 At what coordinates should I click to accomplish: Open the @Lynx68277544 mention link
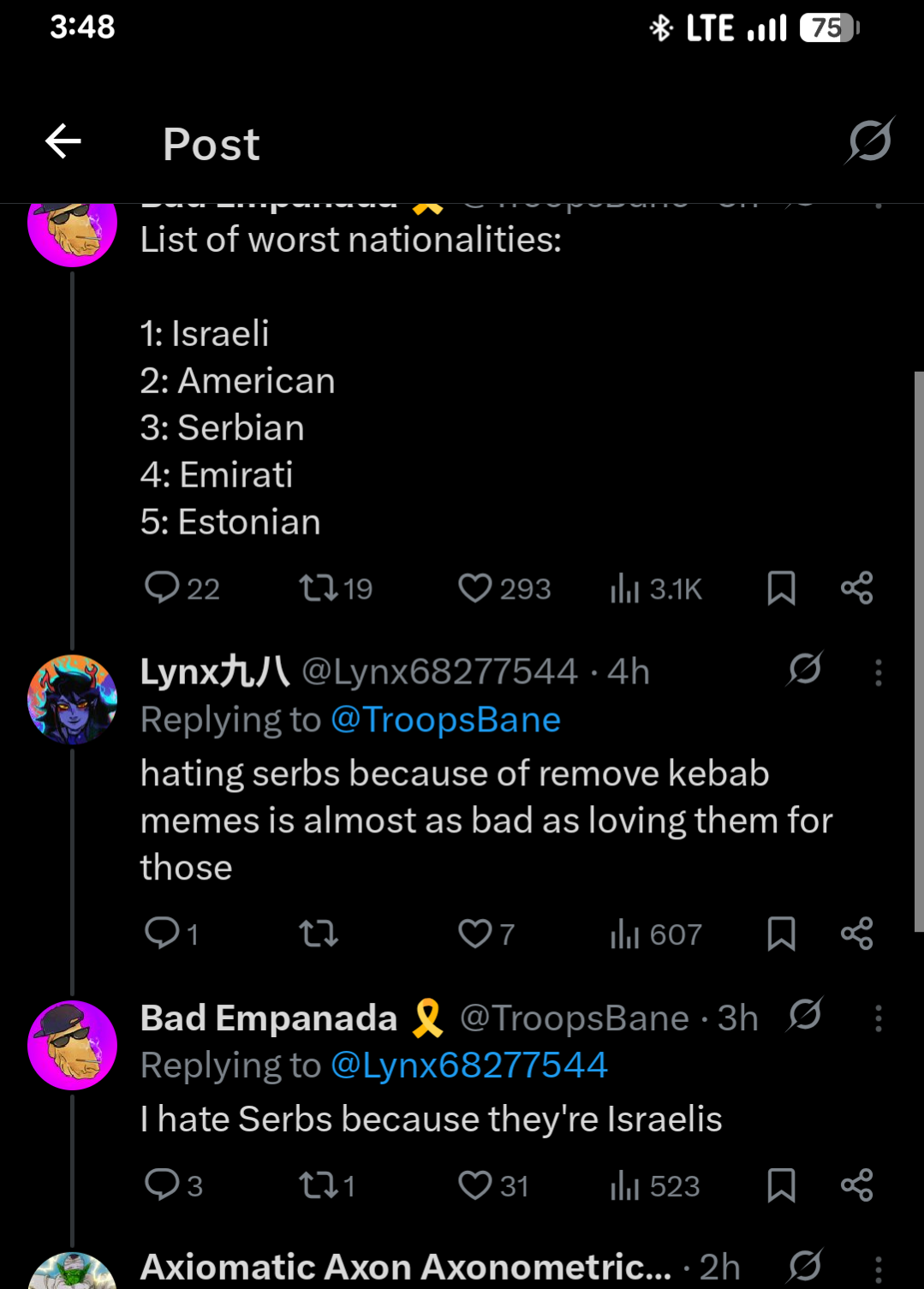[x=468, y=1065]
